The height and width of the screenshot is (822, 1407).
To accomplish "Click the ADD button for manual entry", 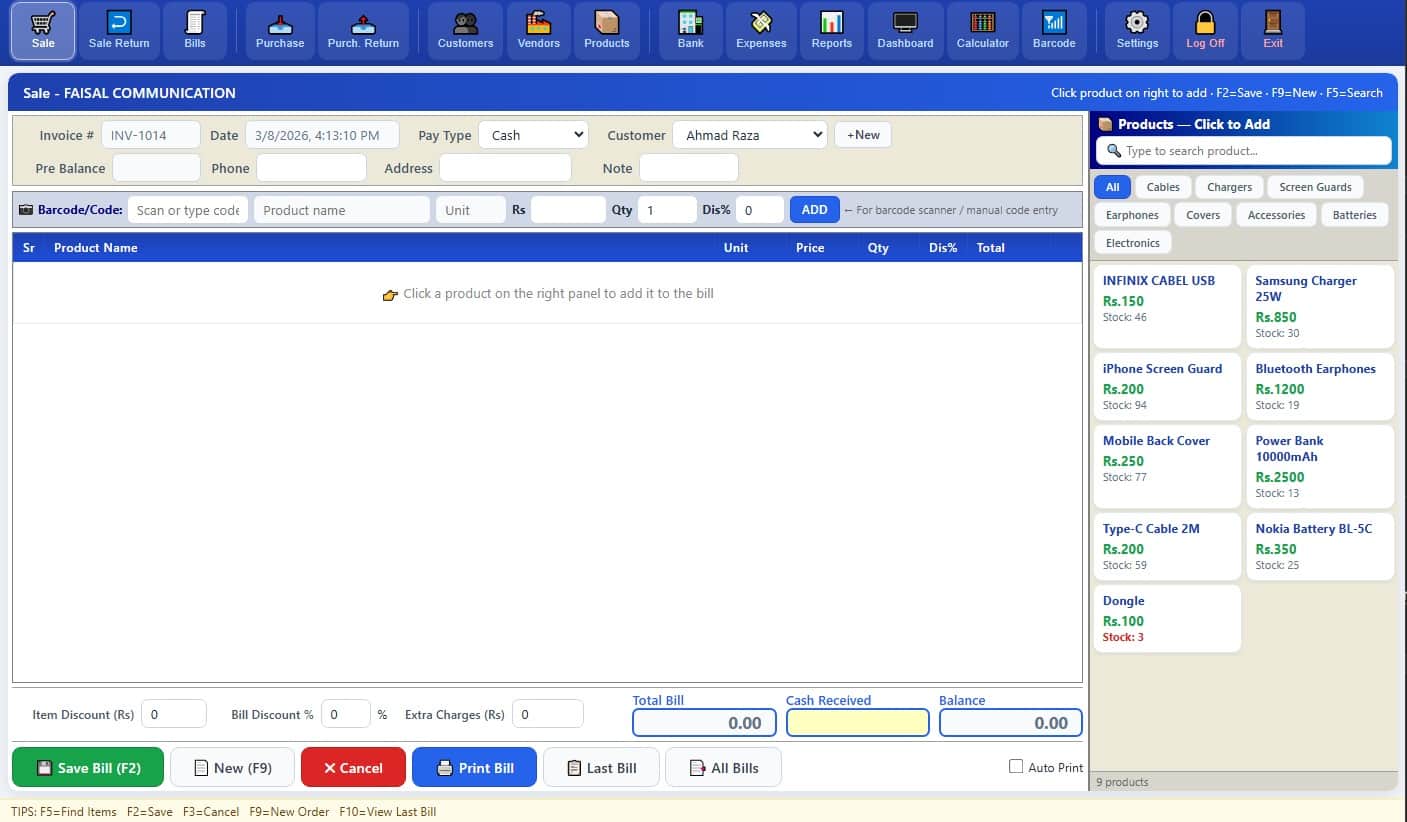I will (813, 209).
